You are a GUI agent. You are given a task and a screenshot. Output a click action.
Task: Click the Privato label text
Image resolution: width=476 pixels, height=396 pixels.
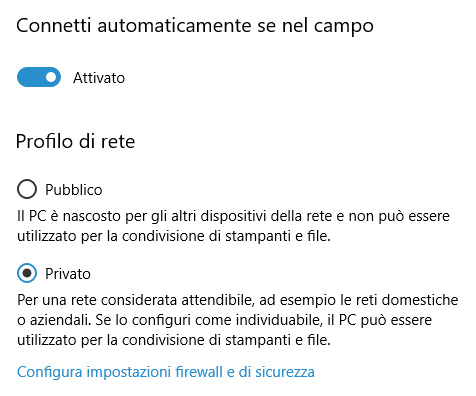(68, 274)
